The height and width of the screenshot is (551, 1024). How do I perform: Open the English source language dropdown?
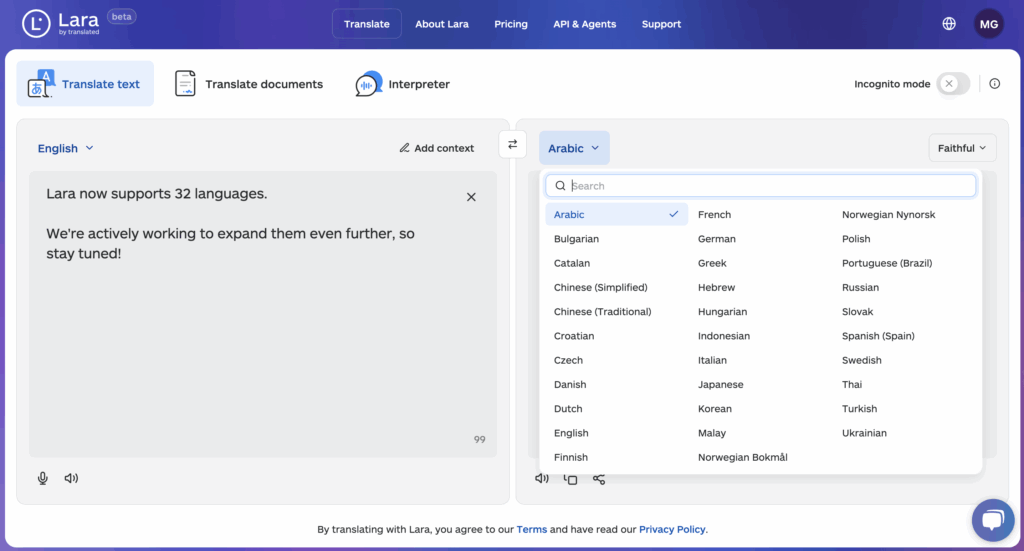[x=66, y=148]
